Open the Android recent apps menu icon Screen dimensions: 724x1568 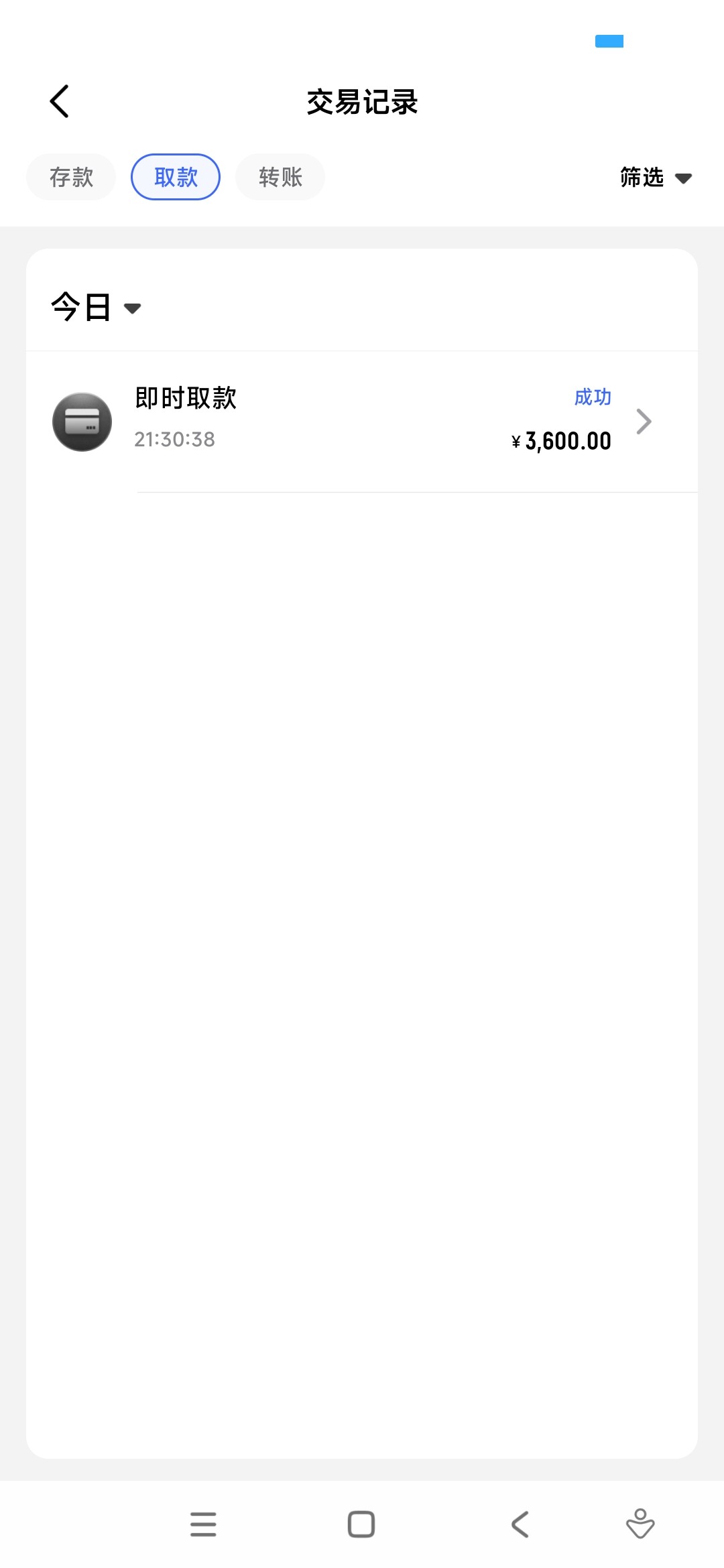pos(203,1524)
